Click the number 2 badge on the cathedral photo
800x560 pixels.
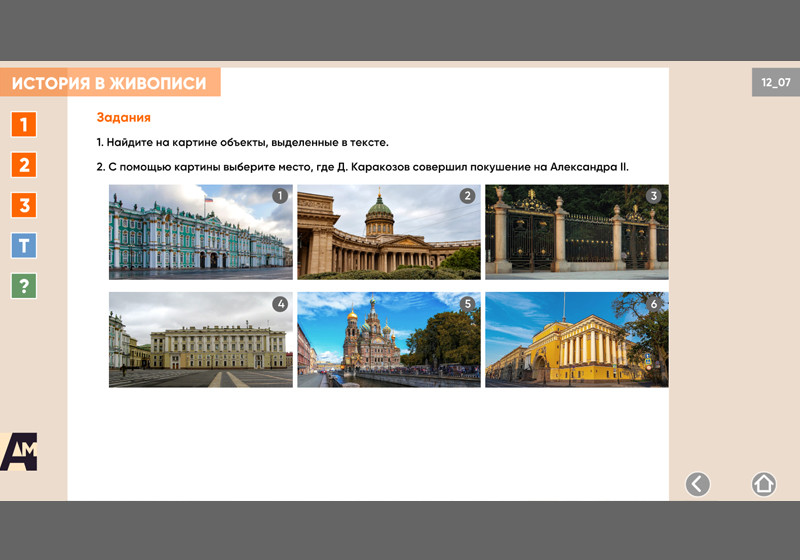point(467,196)
